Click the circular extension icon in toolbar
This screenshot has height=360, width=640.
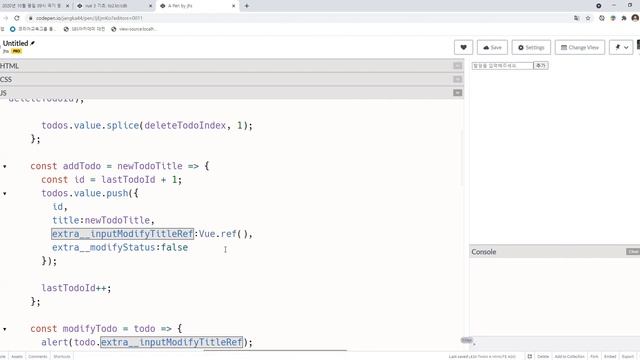coord(602,18)
